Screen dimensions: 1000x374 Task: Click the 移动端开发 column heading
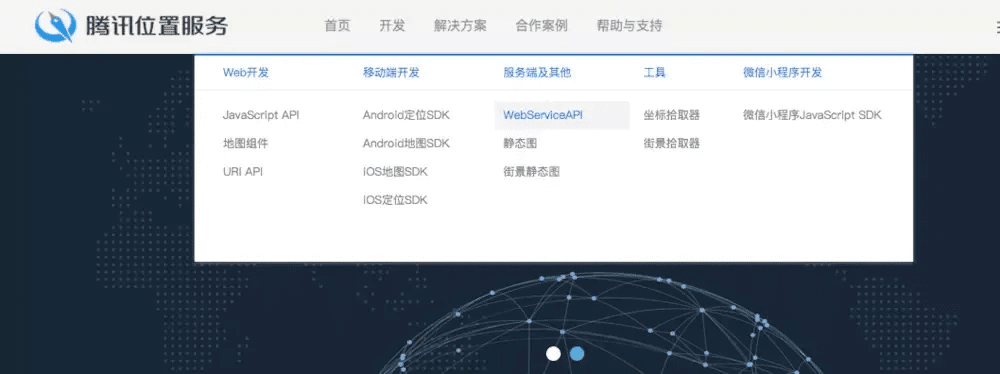(x=392, y=72)
